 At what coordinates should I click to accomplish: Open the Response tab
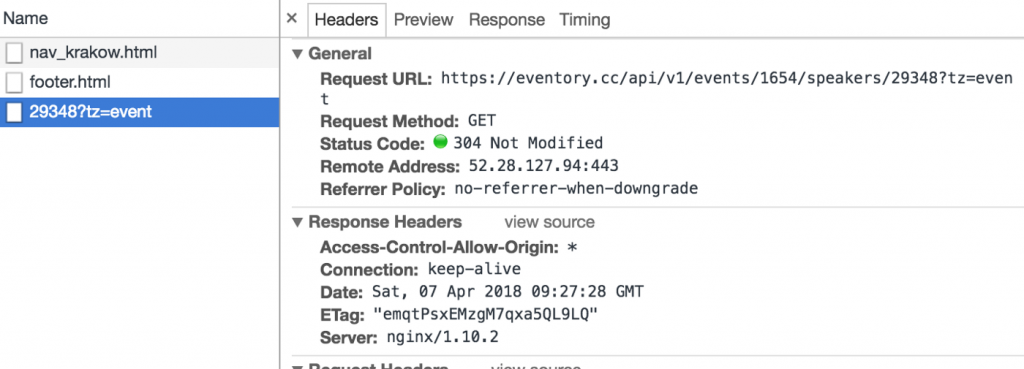click(x=507, y=20)
